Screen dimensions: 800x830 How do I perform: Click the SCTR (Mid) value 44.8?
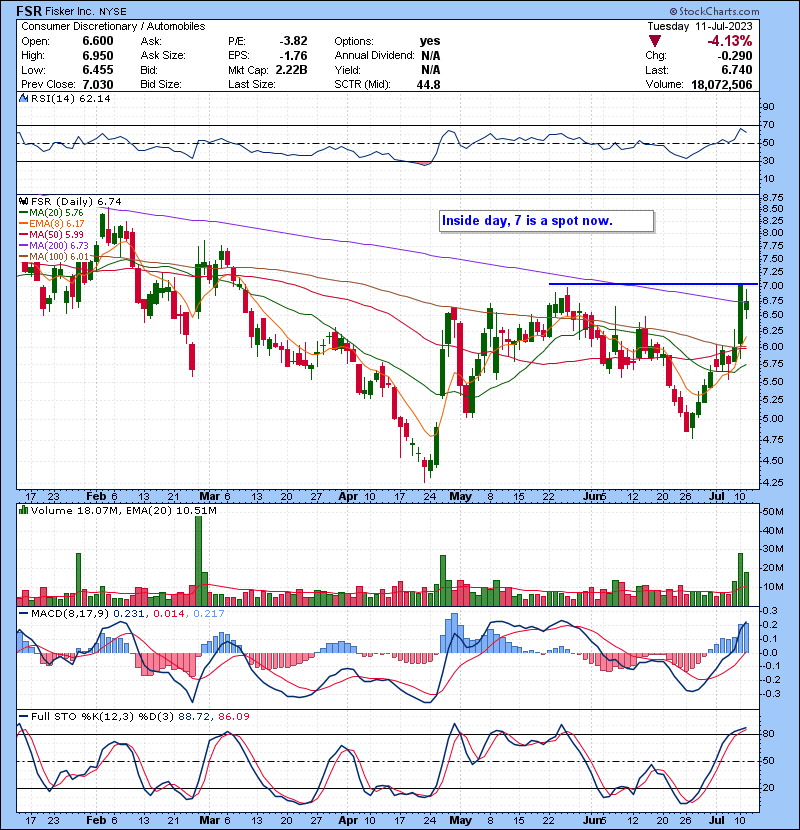click(x=429, y=84)
